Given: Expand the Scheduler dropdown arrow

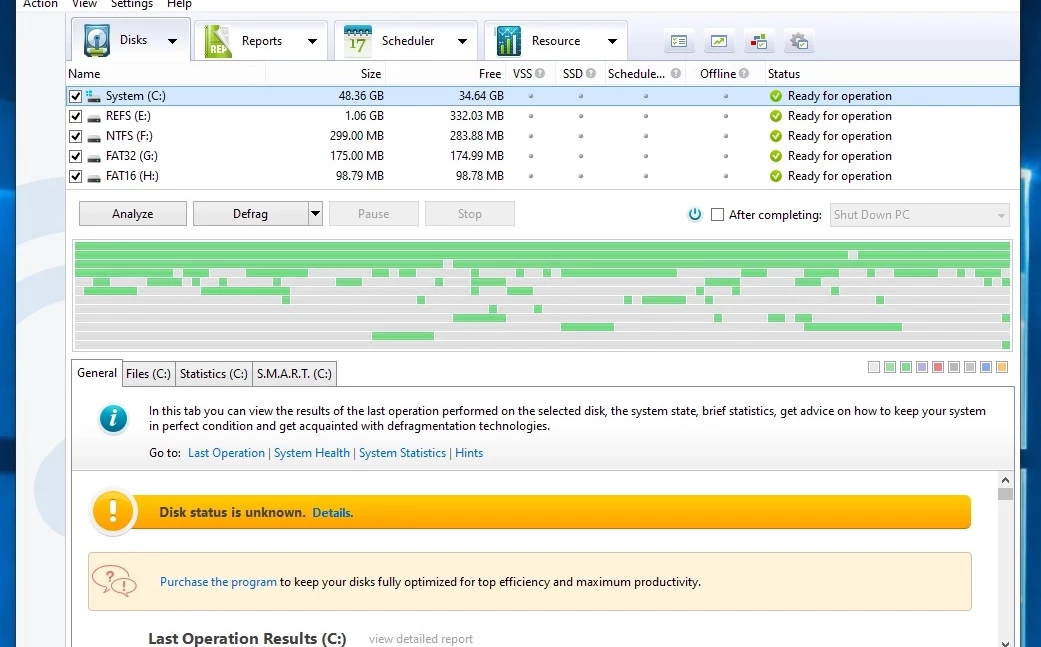Looking at the screenshot, I should point(462,41).
